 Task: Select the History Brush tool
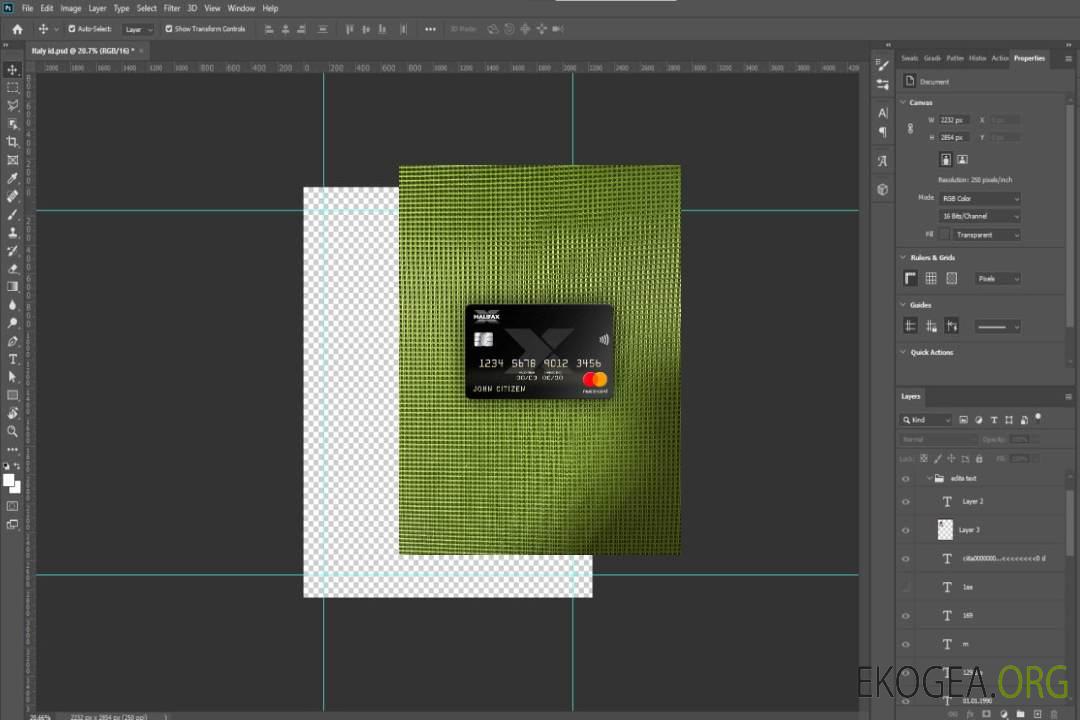[x=12, y=251]
